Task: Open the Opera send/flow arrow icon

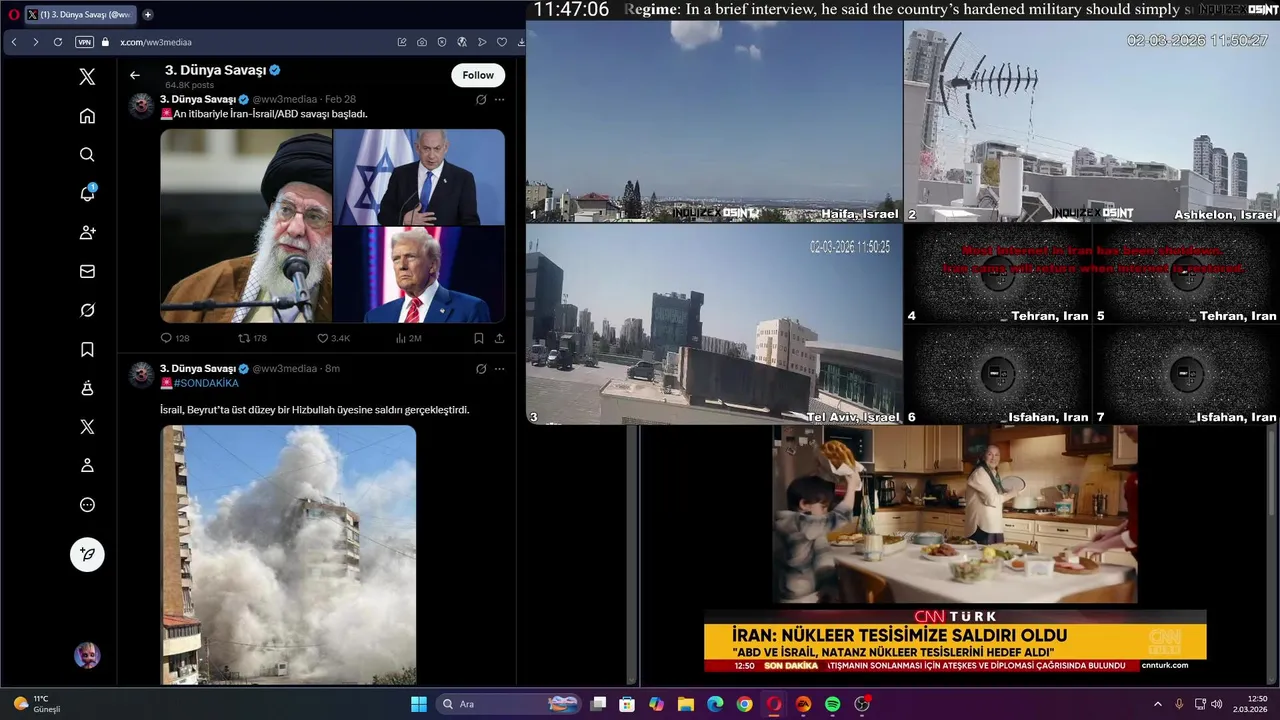Action: pyautogui.click(x=482, y=42)
